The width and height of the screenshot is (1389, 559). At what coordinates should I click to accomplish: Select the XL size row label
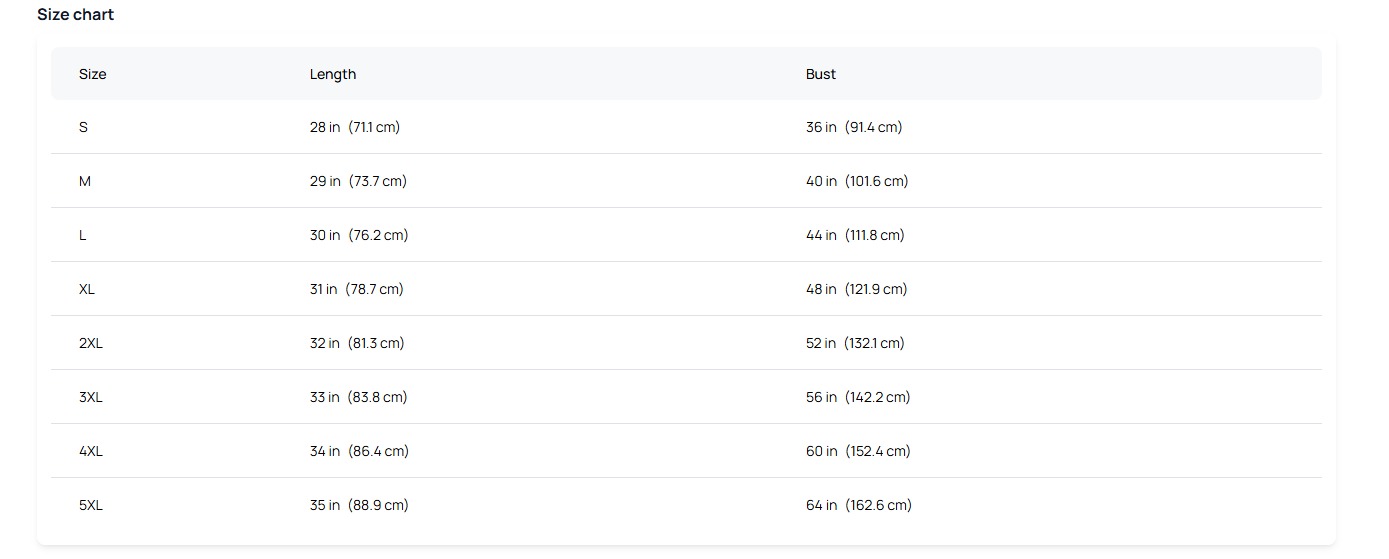[x=87, y=289]
